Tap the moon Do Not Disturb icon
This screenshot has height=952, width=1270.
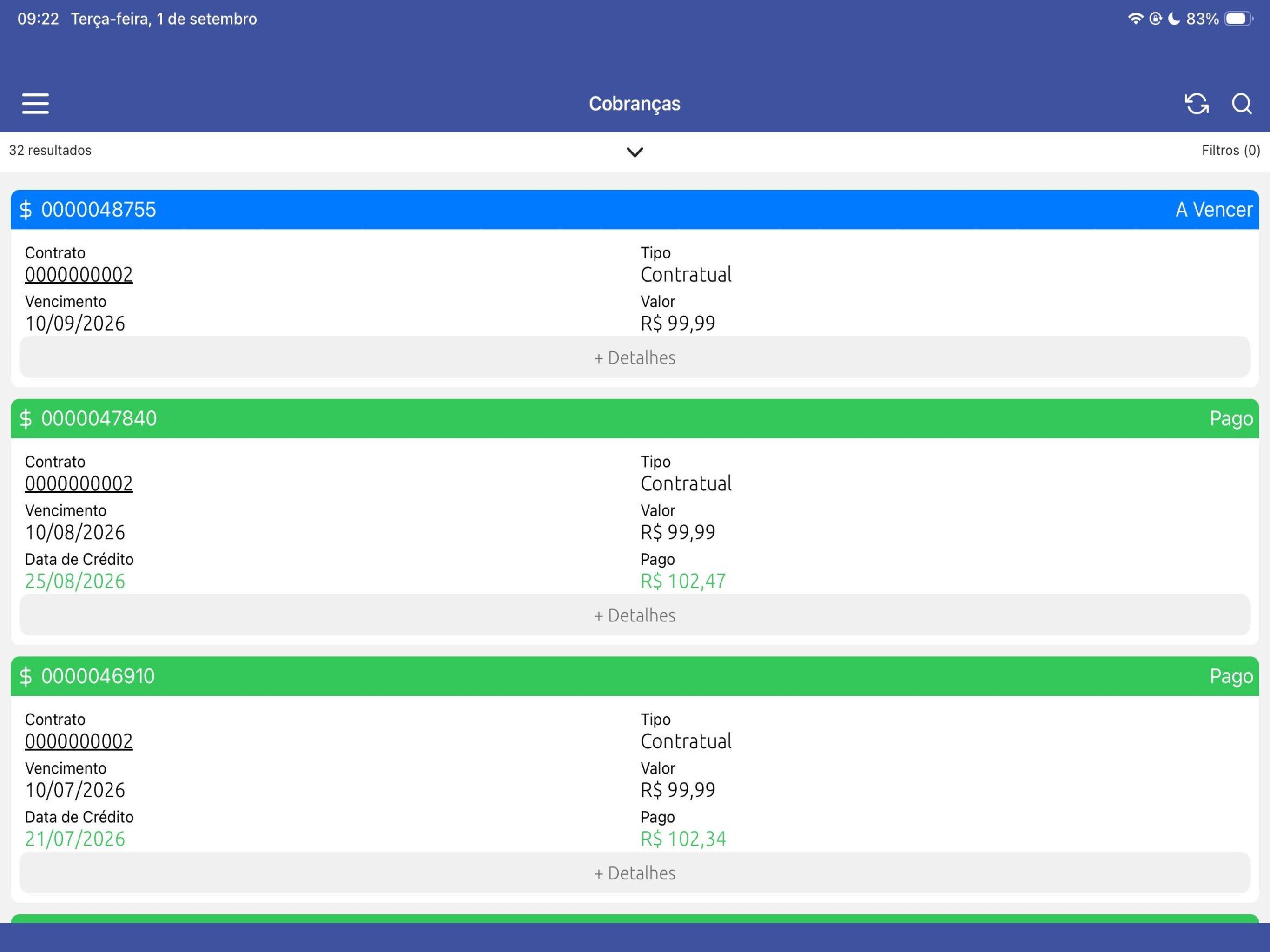(1174, 19)
